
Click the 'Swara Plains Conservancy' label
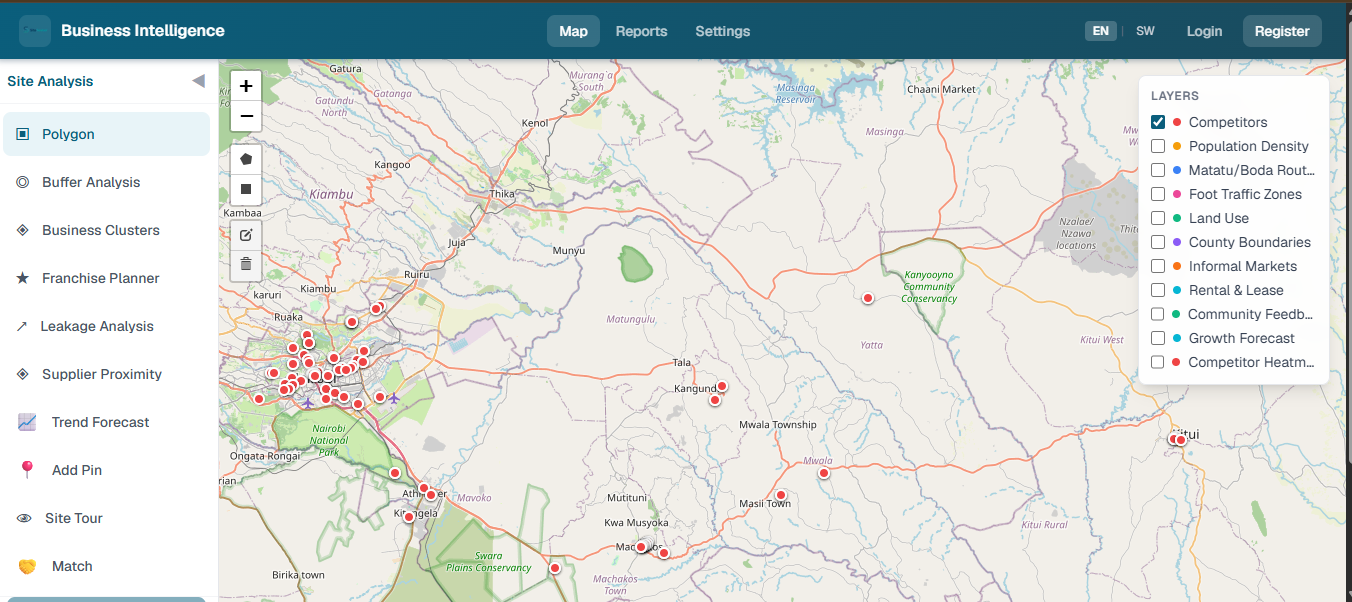click(489, 561)
